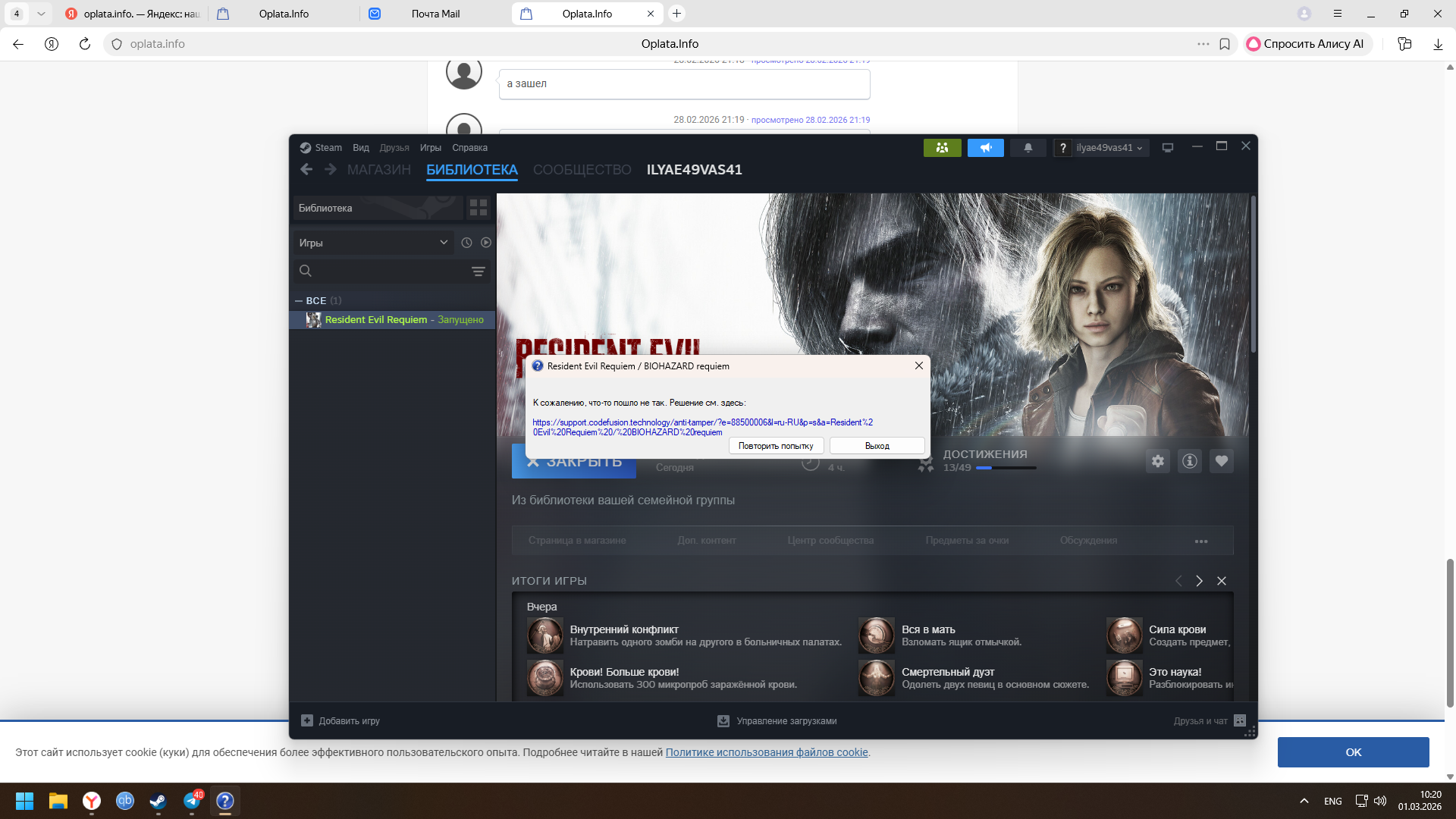
Task: Open library filter options icon
Action: coord(478,271)
